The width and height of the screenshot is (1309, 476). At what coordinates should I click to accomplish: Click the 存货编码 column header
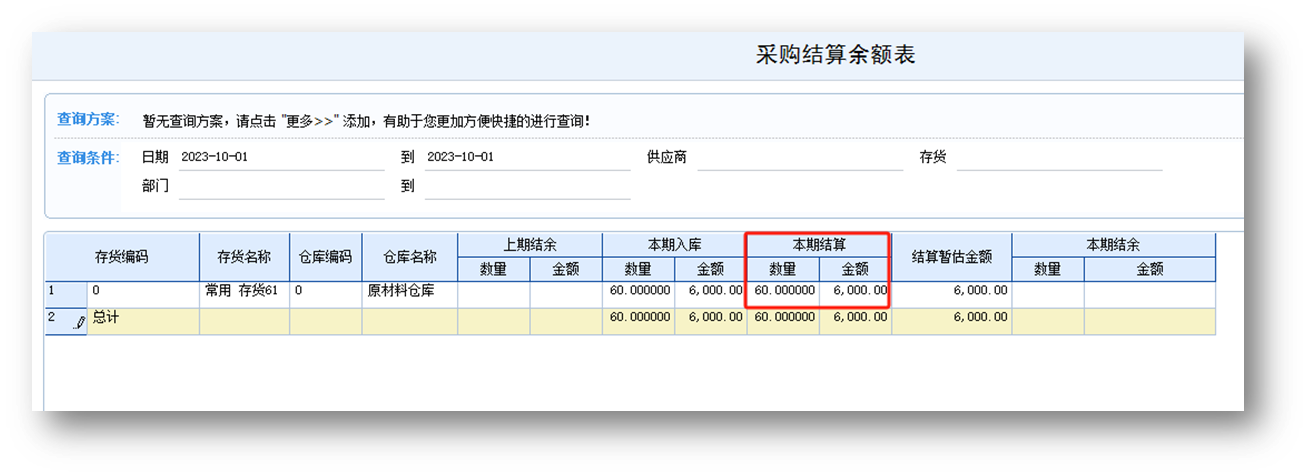pyautogui.click(x=122, y=257)
